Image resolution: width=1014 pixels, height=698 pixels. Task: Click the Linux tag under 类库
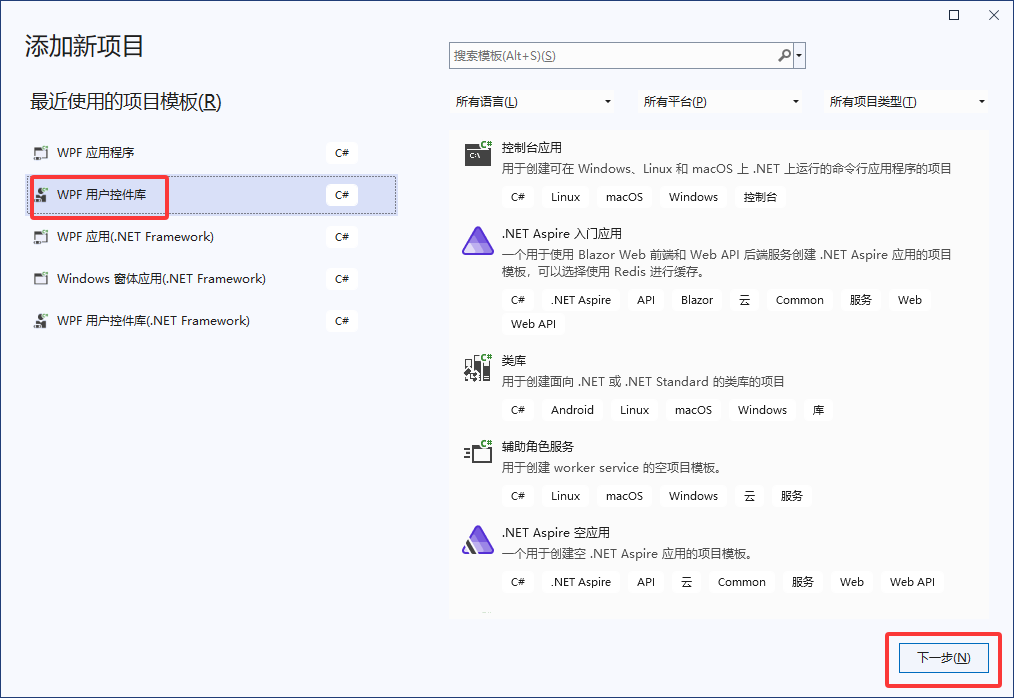coord(634,409)
